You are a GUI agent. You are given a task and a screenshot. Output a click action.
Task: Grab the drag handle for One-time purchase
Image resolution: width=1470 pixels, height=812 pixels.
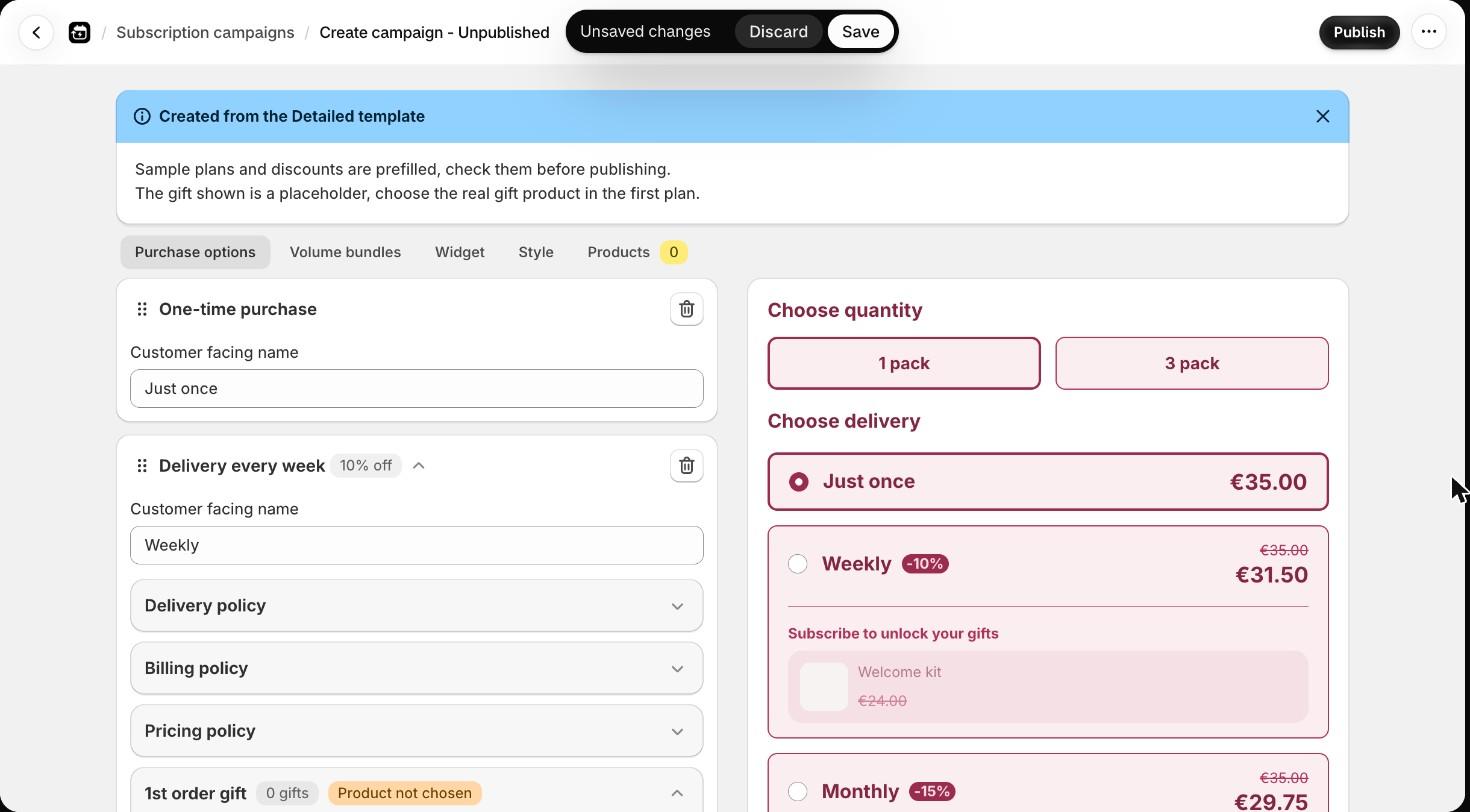(x=142, y=309)
